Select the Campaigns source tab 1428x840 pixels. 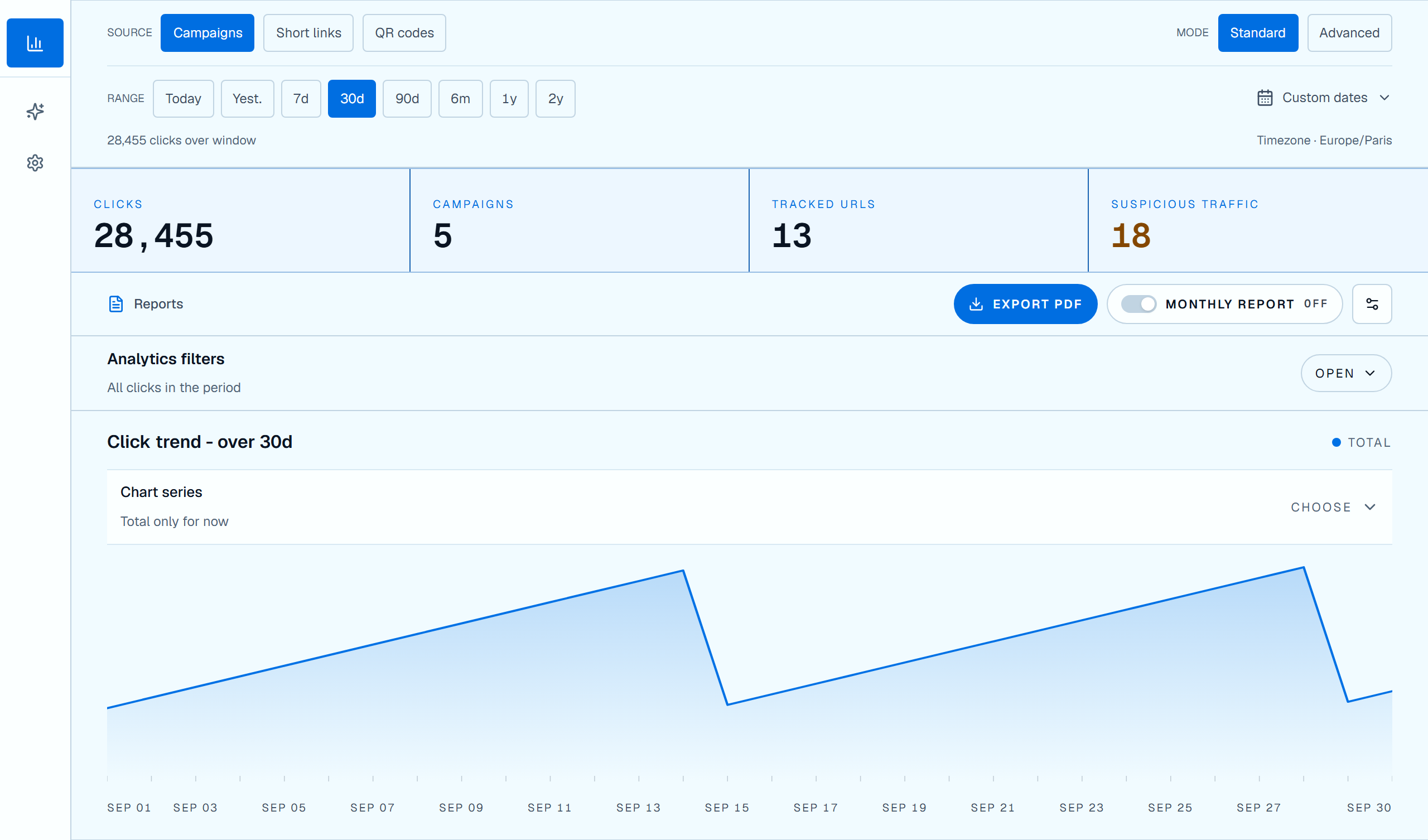208,33
